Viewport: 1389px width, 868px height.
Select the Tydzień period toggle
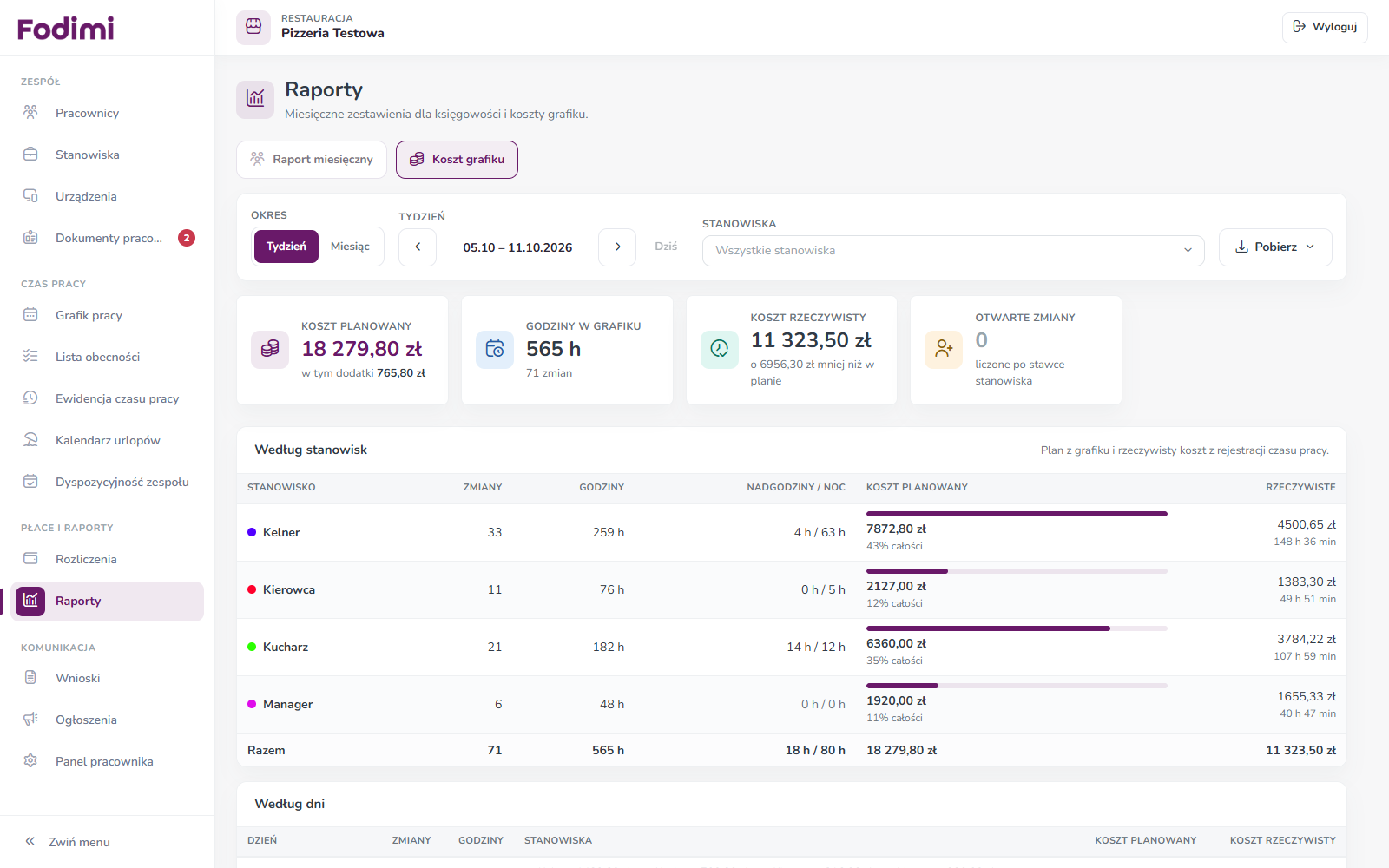(x=286, y=247)
